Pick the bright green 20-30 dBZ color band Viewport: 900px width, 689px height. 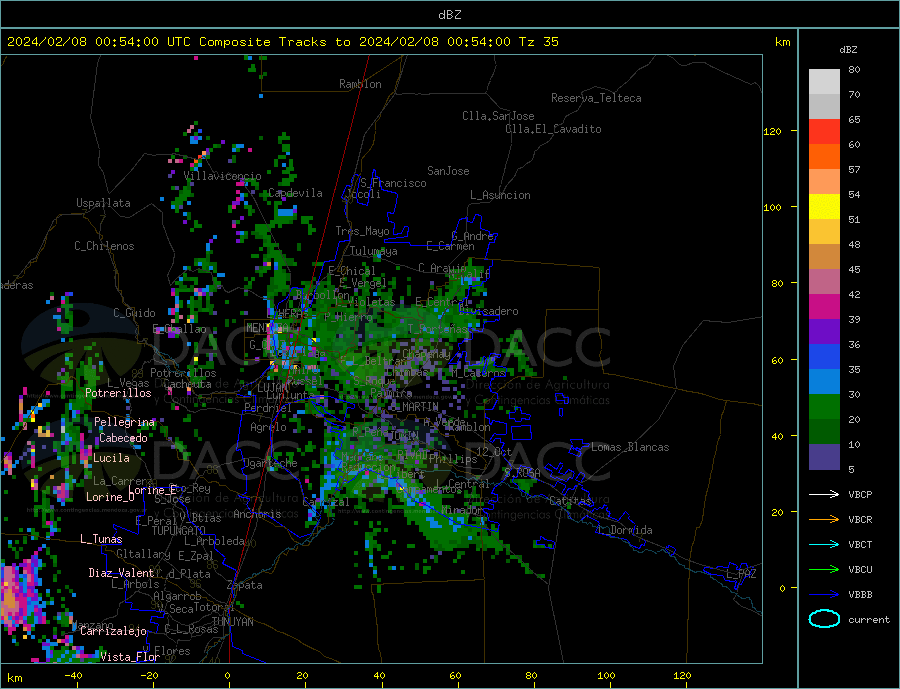824,407
